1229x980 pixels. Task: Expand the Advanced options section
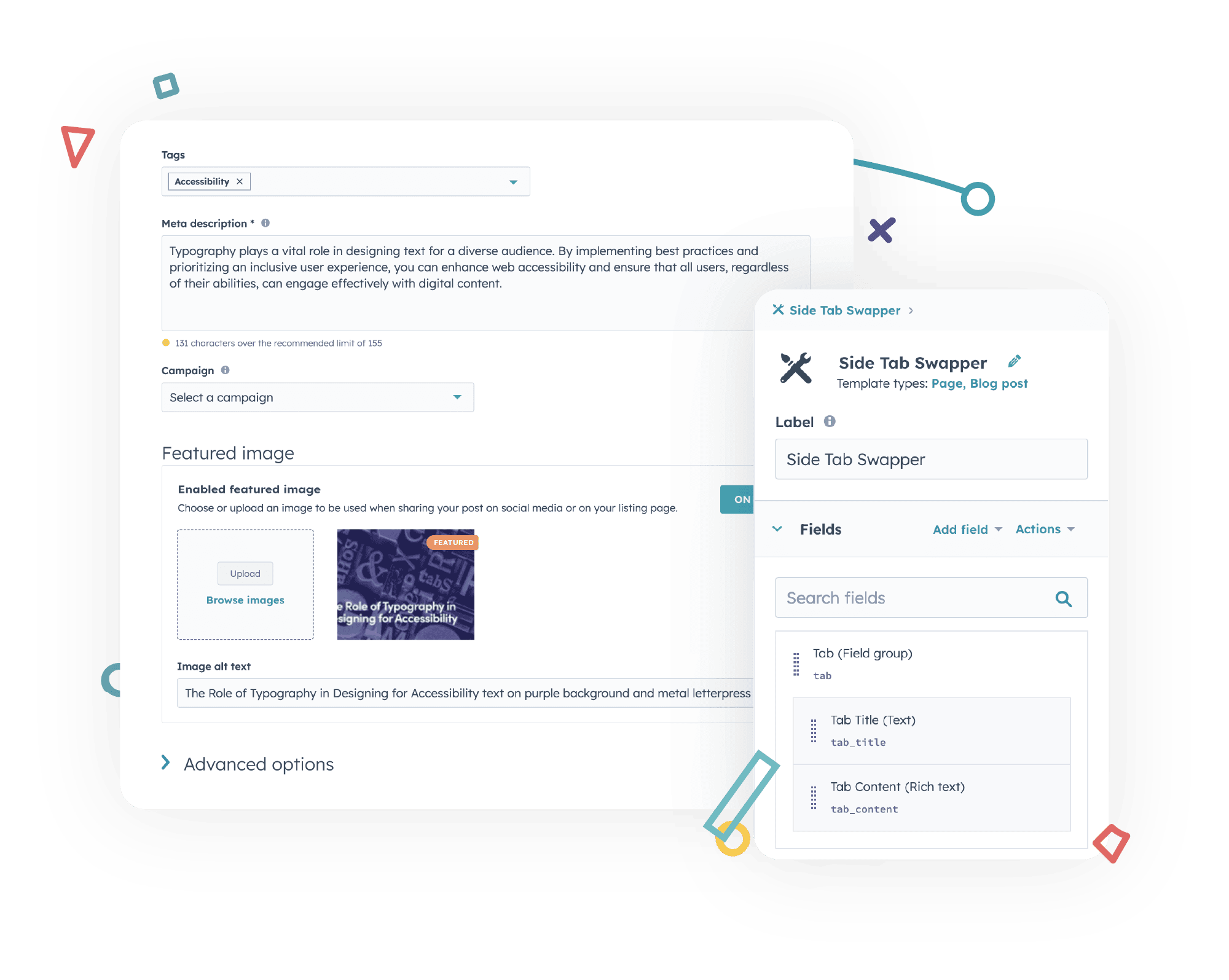164,763
